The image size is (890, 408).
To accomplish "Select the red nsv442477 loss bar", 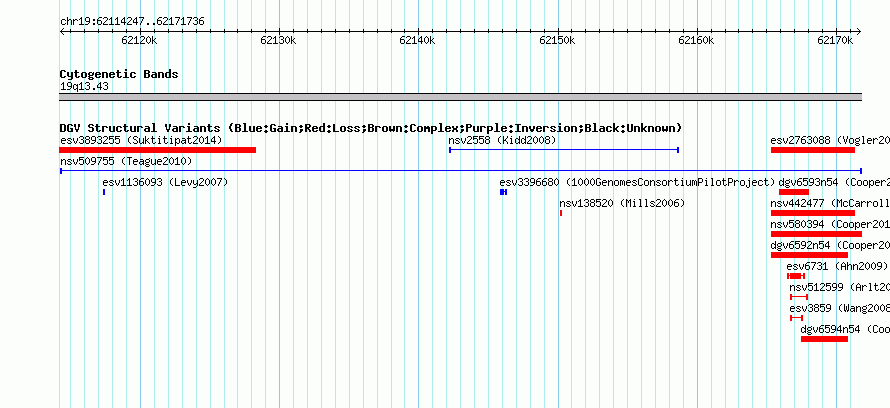I will 813,213.
